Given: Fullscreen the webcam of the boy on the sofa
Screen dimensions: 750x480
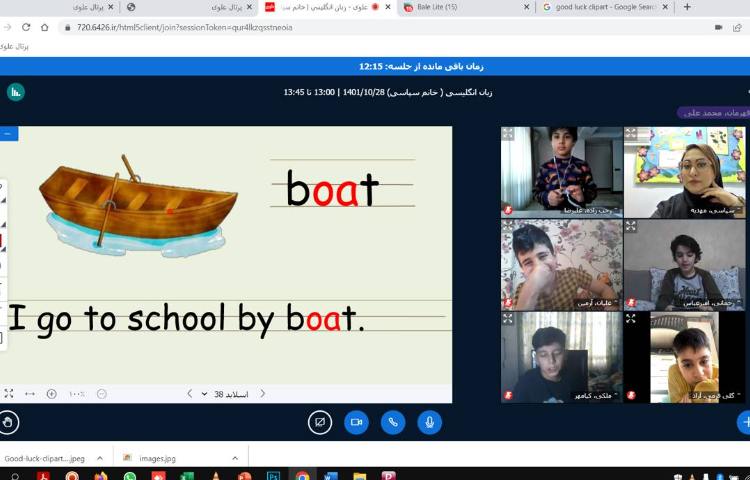Looking at the screenshot, I should [x=631, y=226].
